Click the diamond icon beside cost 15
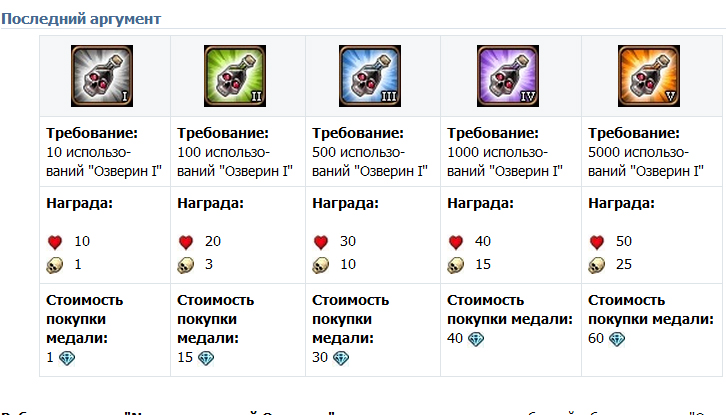 [206, 358]
